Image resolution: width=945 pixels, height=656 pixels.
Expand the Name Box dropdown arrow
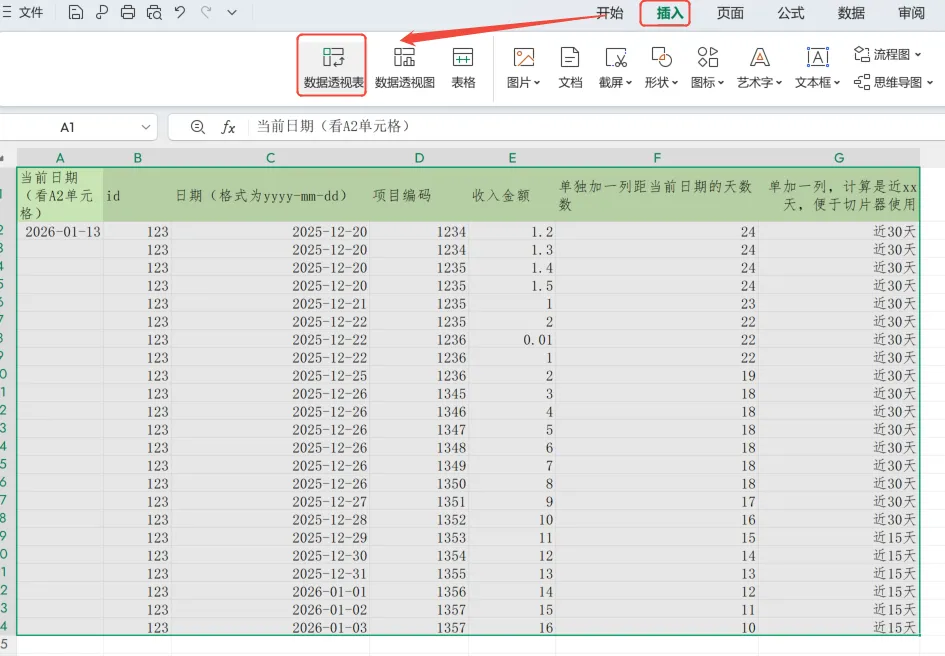[146, 127]
